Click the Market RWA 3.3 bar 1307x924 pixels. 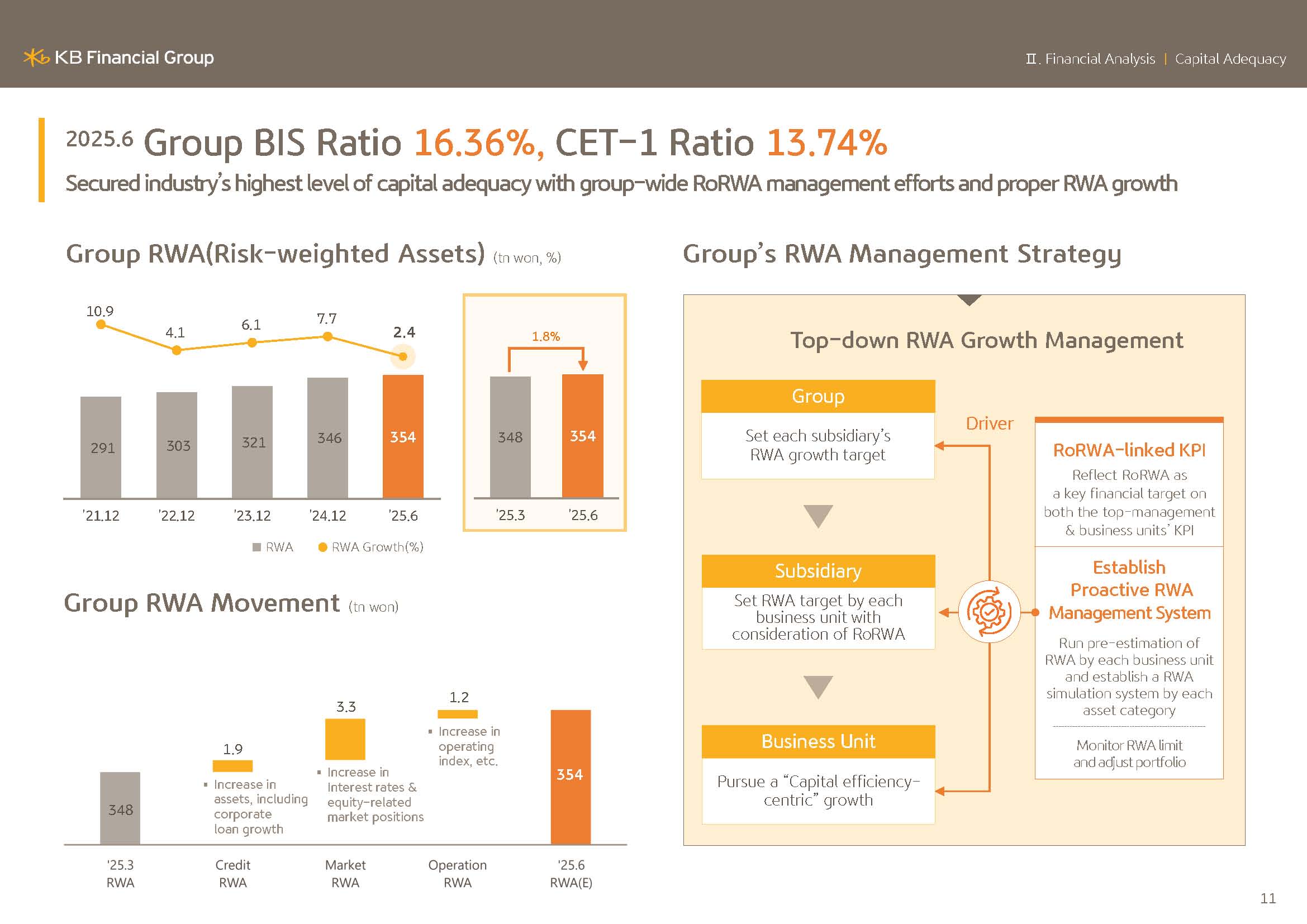(345, 739)
